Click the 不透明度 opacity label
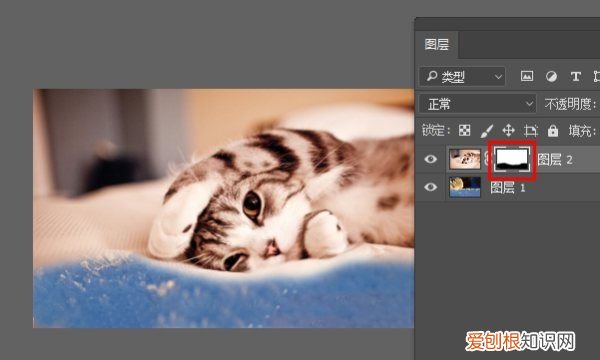 [570, 104]
